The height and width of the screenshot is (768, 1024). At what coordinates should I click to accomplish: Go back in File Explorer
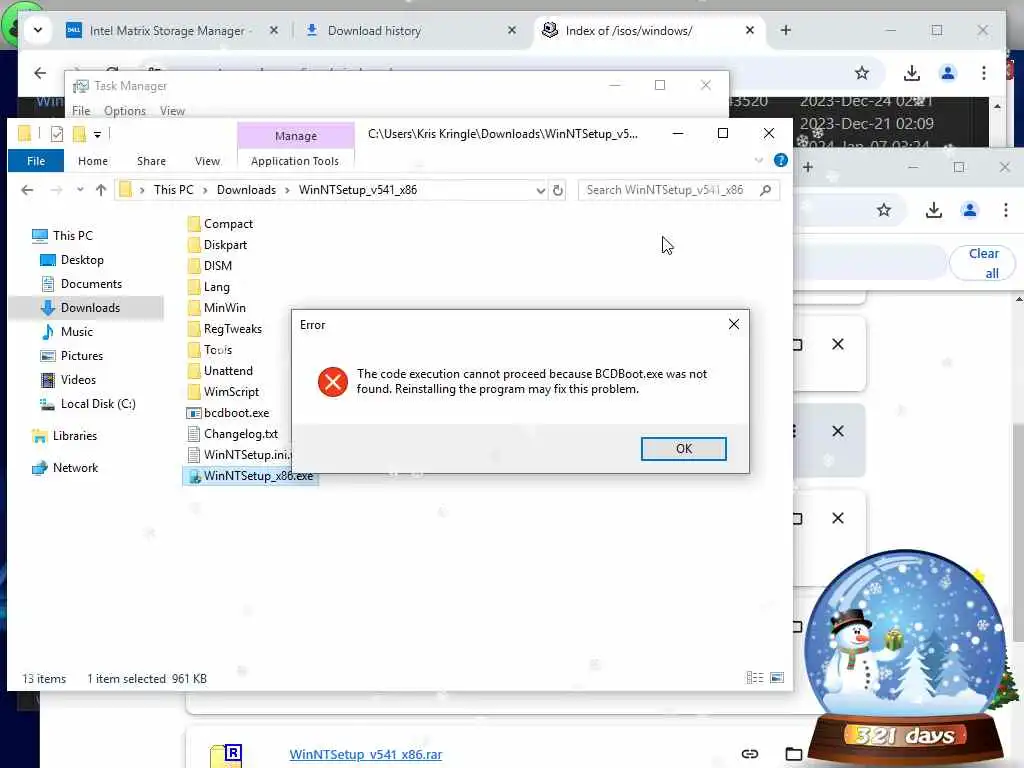tap(27, 190)
